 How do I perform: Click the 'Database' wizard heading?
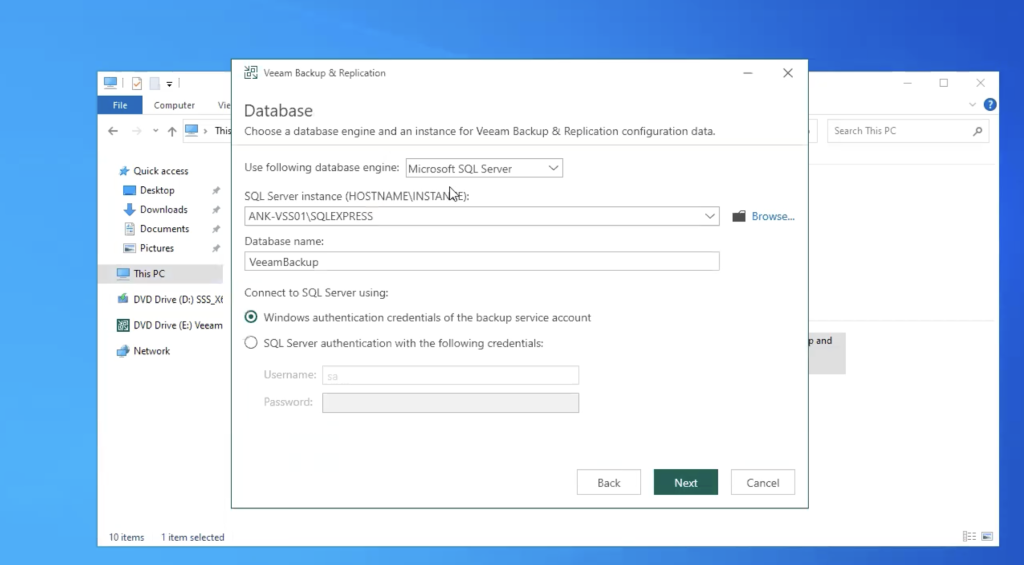pyautogui.click(x=278, y=110)
